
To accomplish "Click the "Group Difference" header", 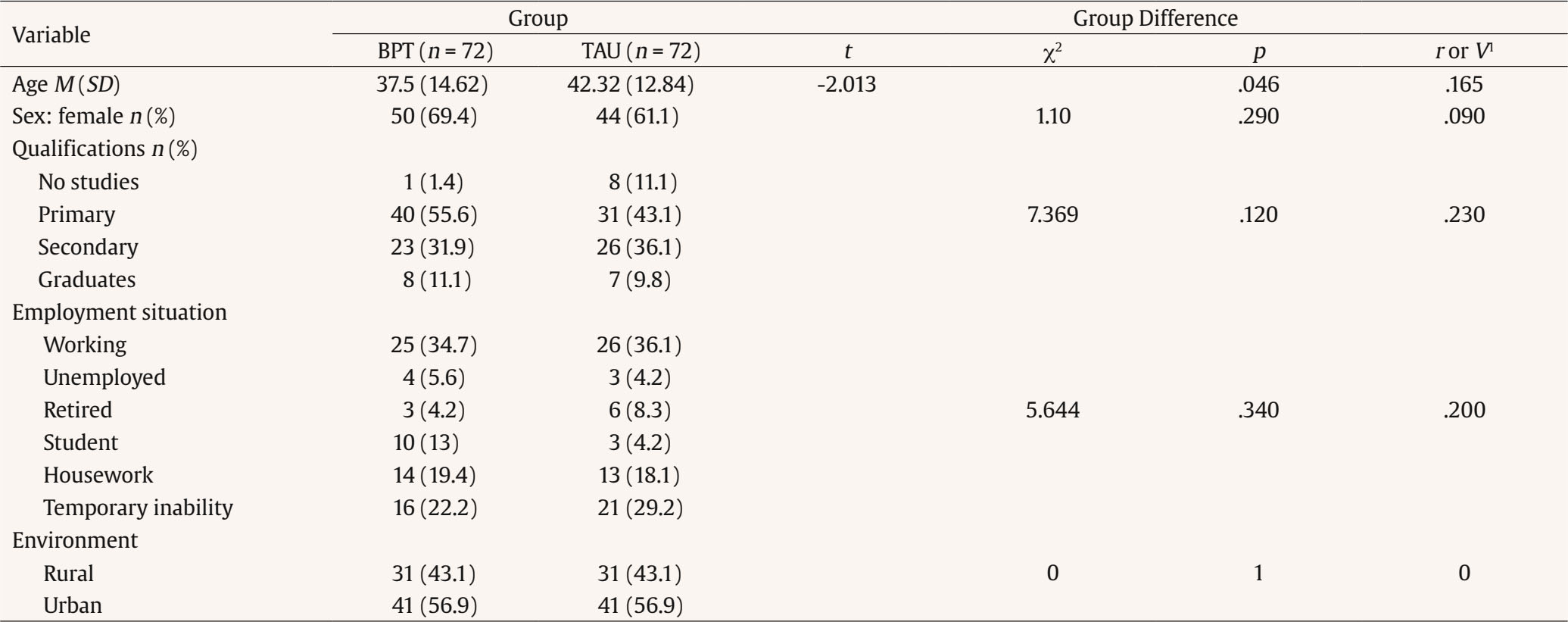I will coord(1155,18).
